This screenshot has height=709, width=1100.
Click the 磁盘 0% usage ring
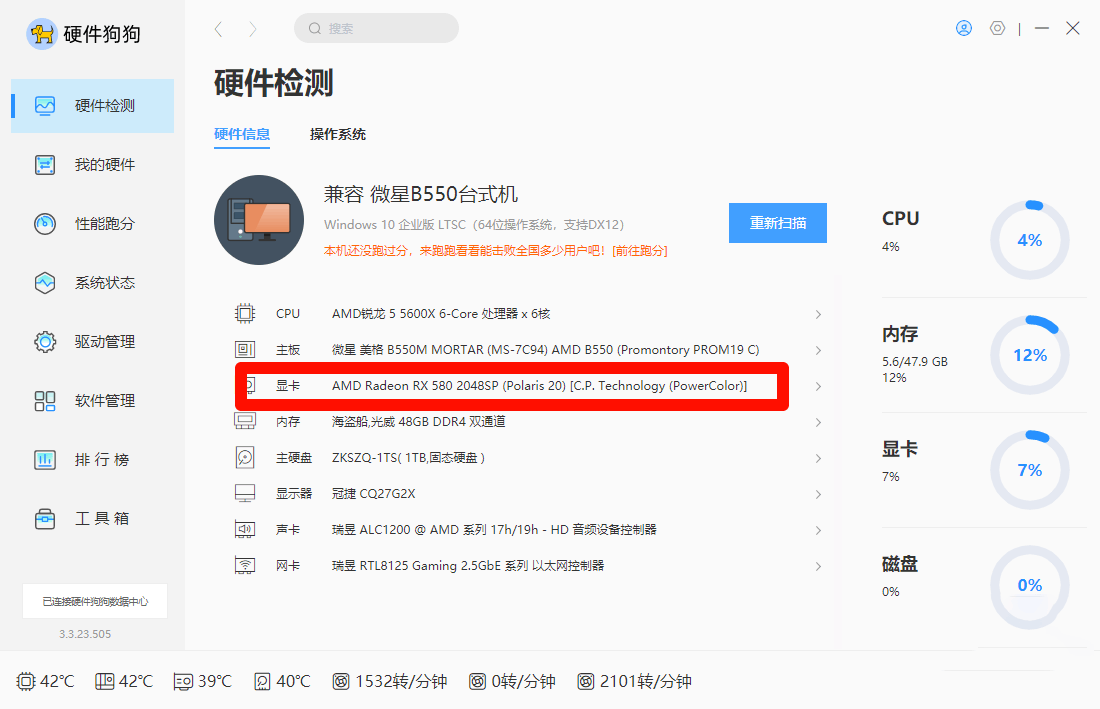point(1030,586)
